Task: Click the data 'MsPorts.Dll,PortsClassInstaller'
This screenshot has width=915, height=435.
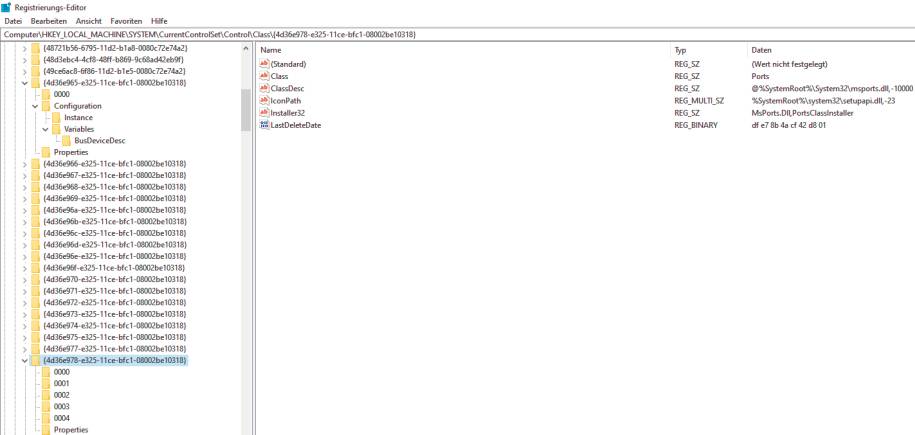Action: tap(802, 113)
